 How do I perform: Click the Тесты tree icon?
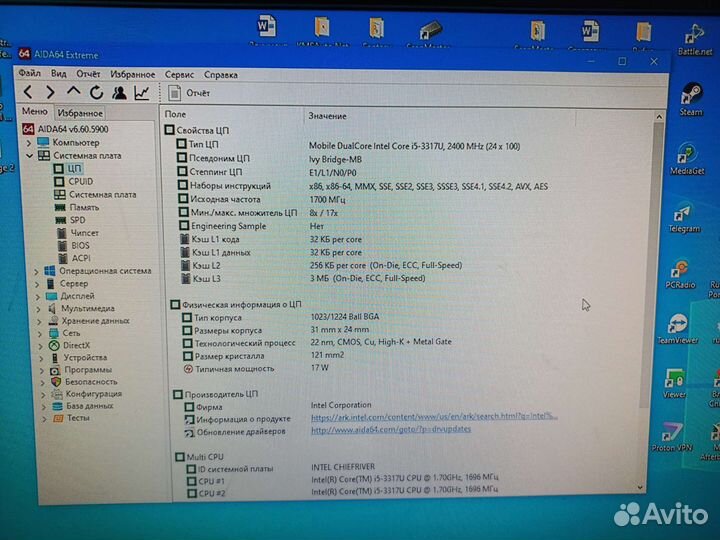click(58, 418)
